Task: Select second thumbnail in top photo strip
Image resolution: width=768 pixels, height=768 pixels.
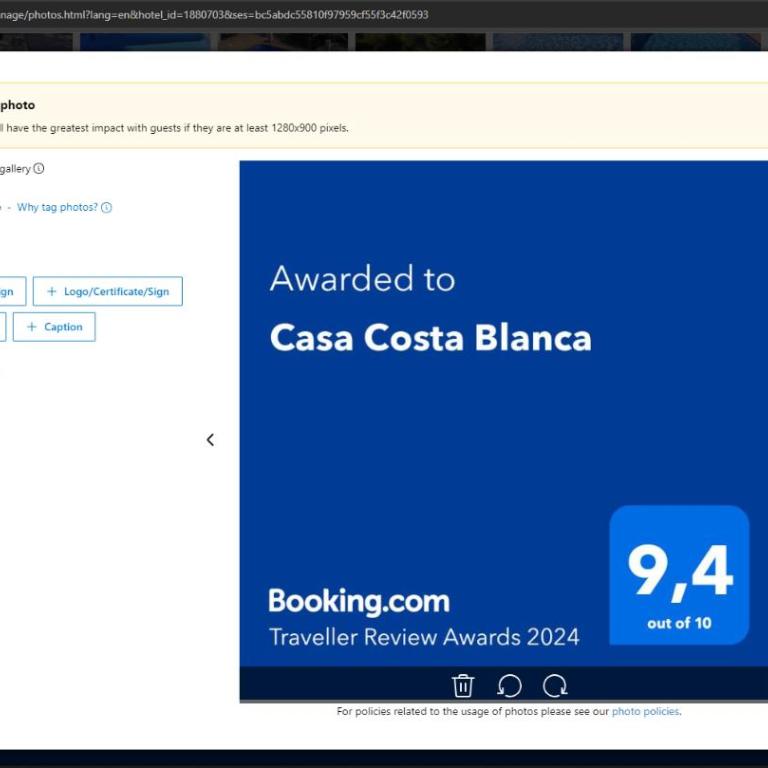Action: click(x=145, y=42)
